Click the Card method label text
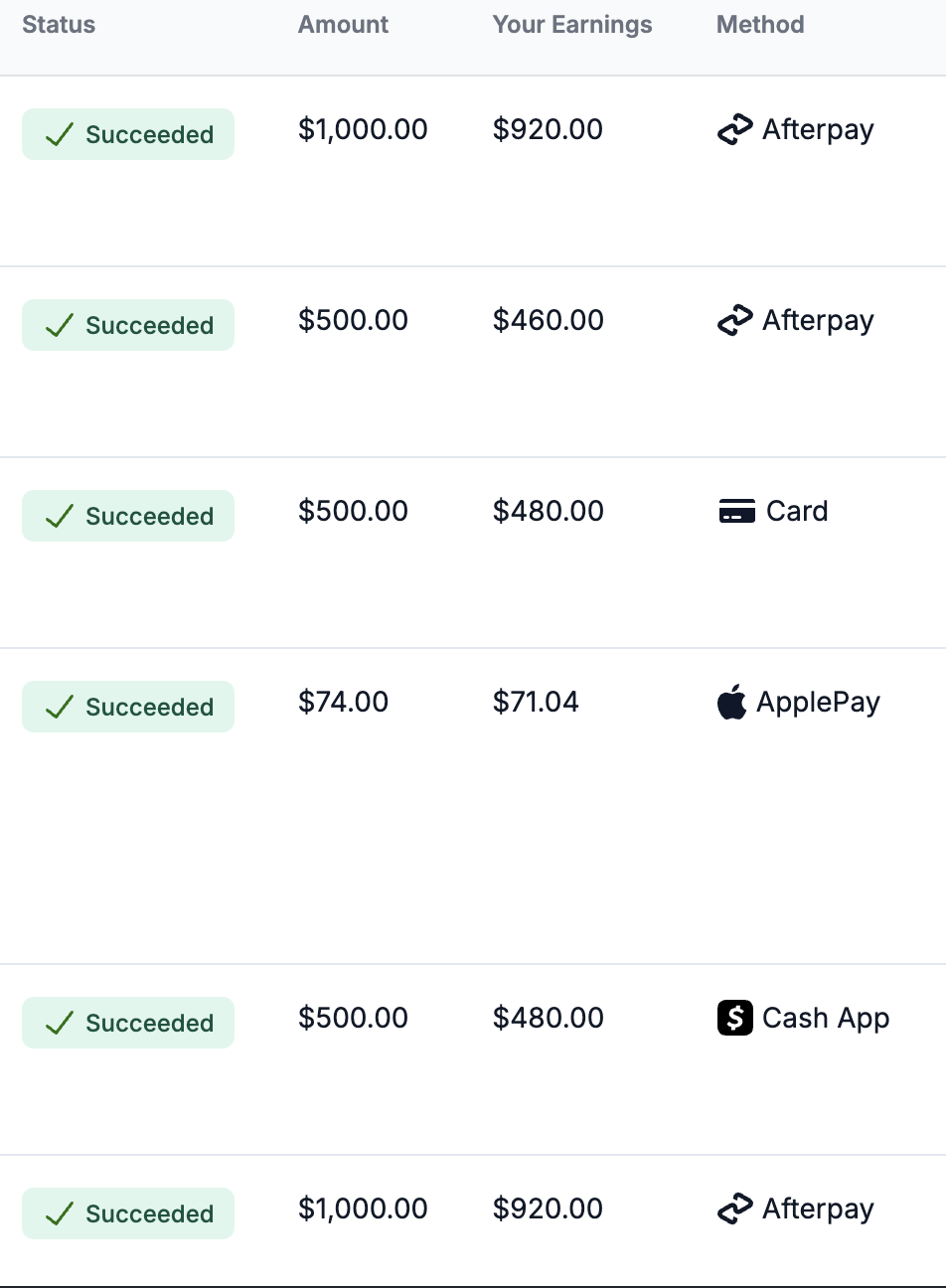The width and height of the screenshot is (946, 1288). [x=797, y=512]
